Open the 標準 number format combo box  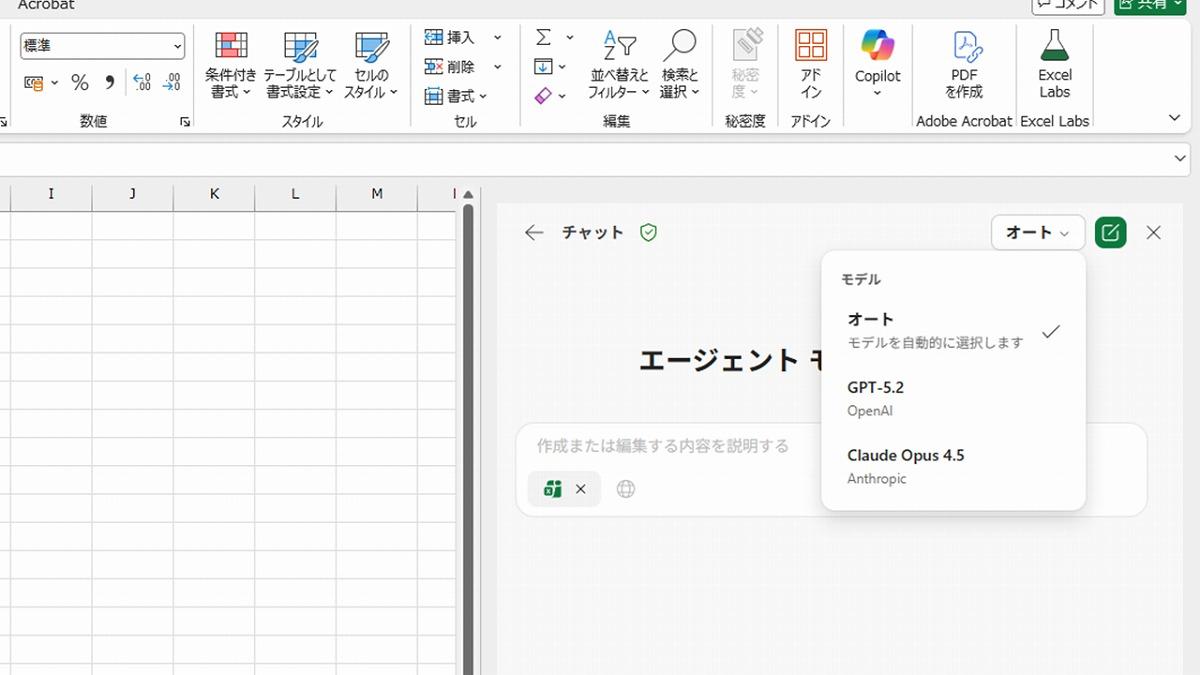102,46
